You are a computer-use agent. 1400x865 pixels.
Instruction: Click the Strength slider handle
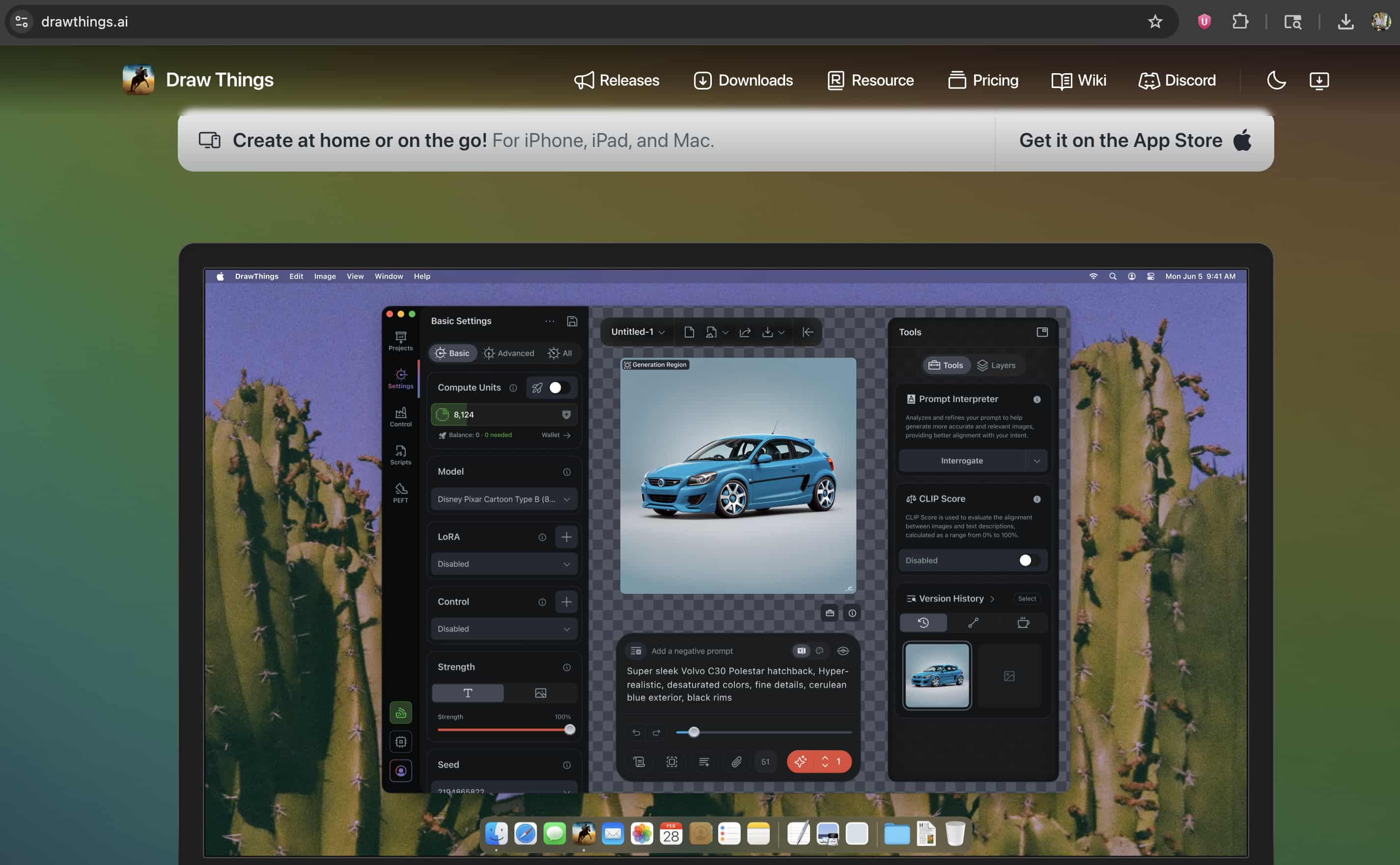click(x=569, y=730)
